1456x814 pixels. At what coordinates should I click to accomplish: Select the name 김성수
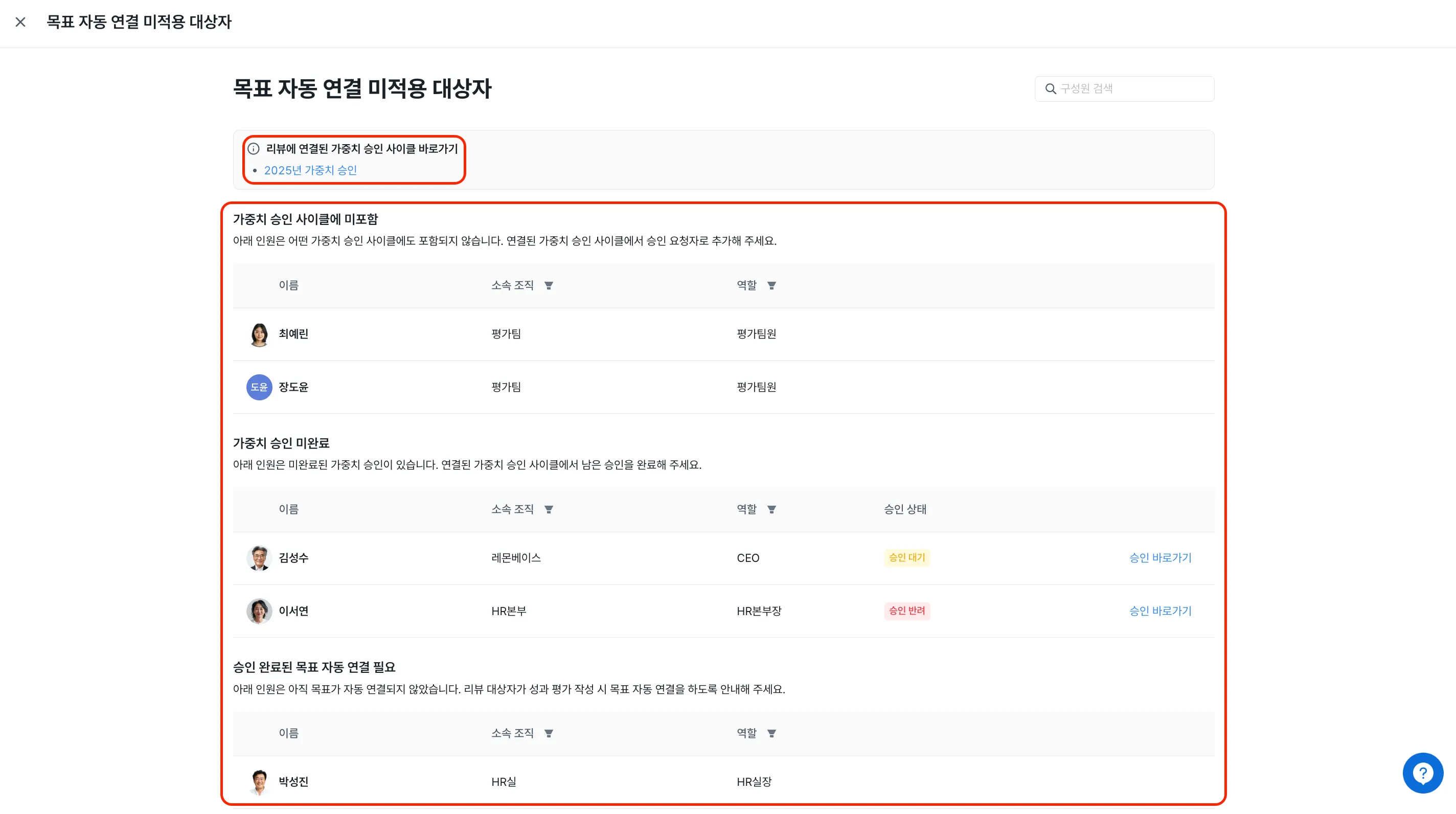click(293, 558)
